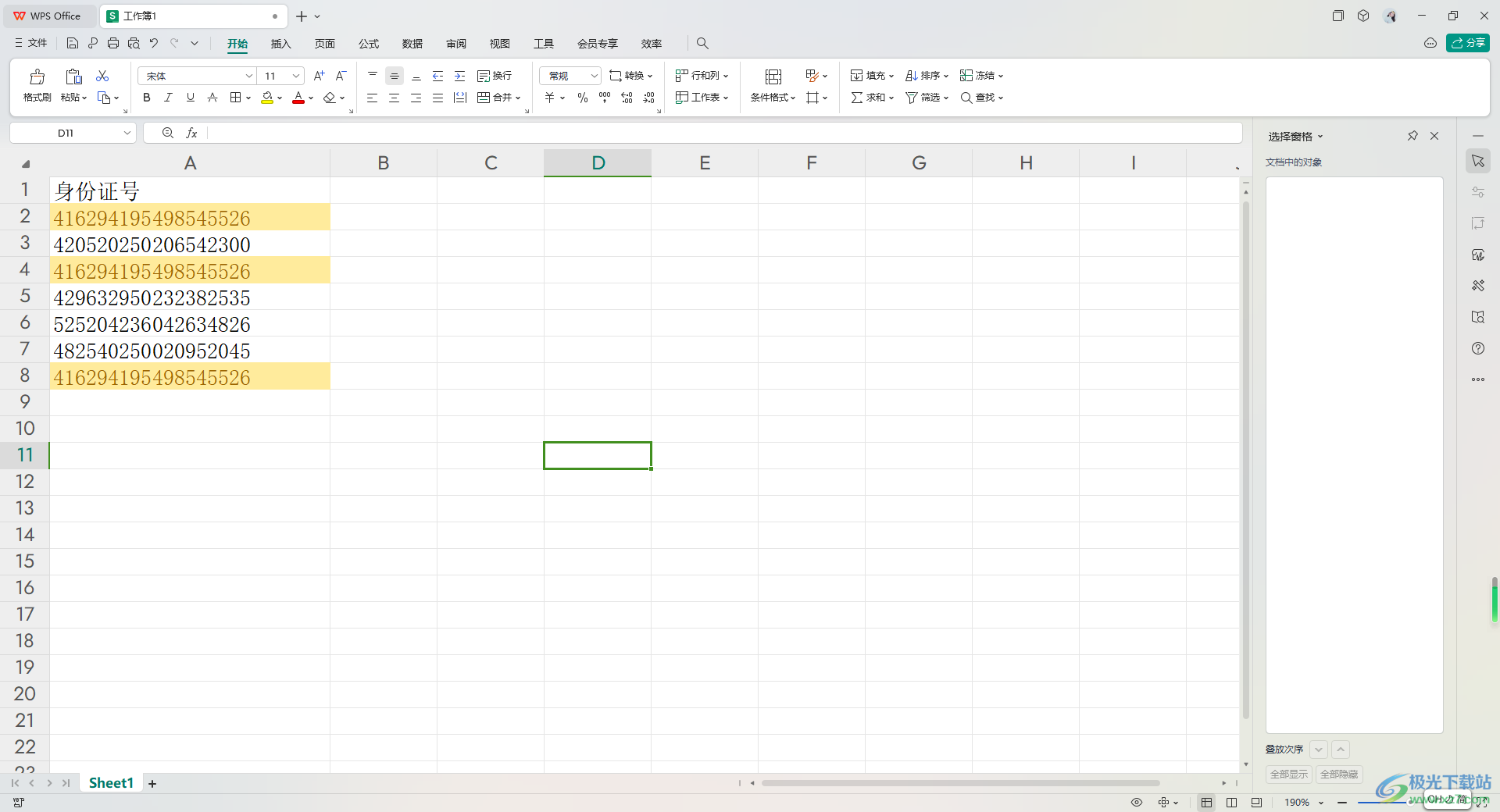Click the zoom magnifier icon in formula bar

tap(167, 134)
